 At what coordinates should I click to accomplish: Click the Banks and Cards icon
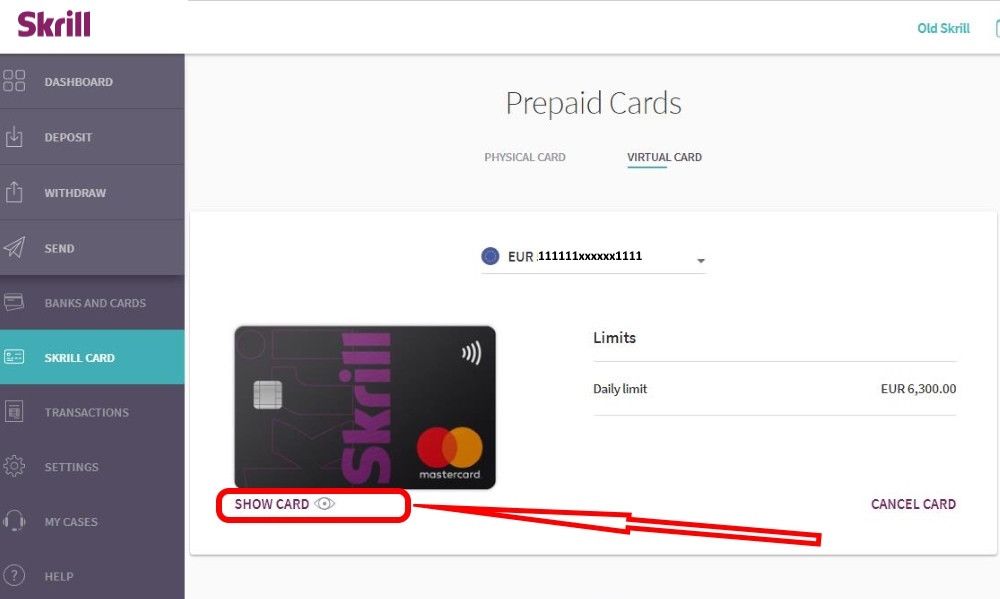pos(14,302)
